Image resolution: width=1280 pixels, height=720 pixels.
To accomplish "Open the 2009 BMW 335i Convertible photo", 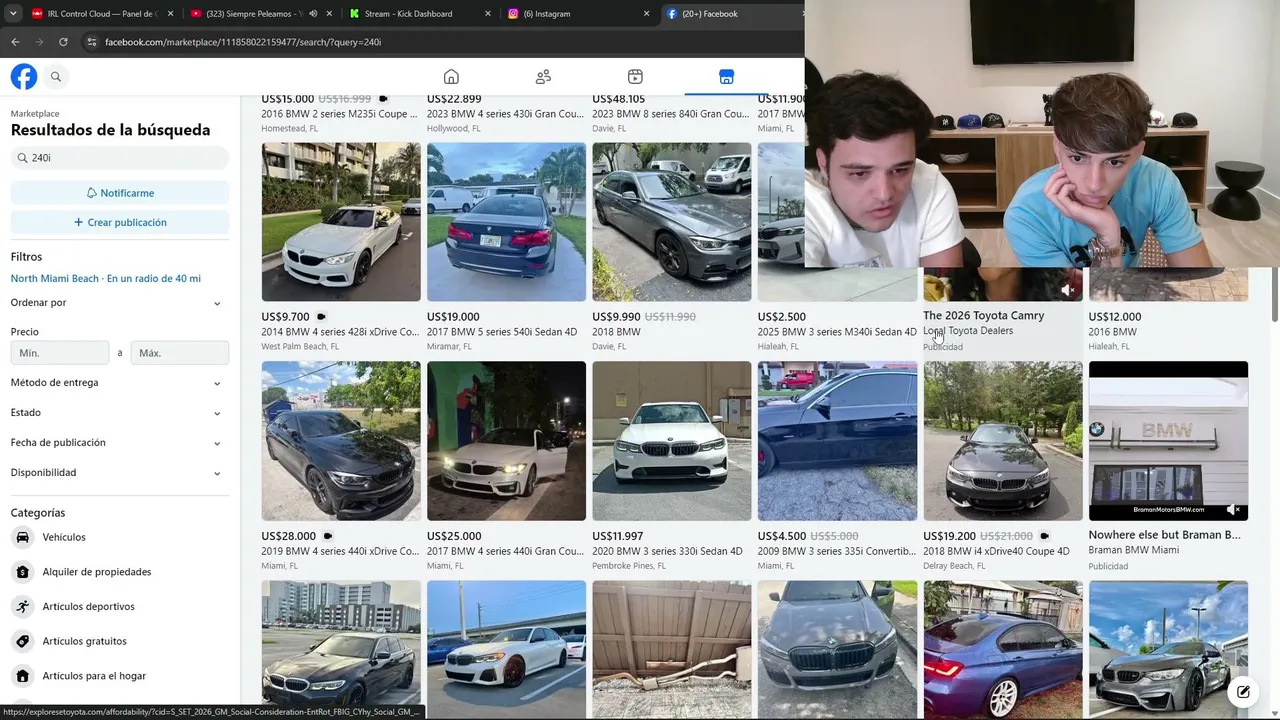I will (x=837, y=441).
